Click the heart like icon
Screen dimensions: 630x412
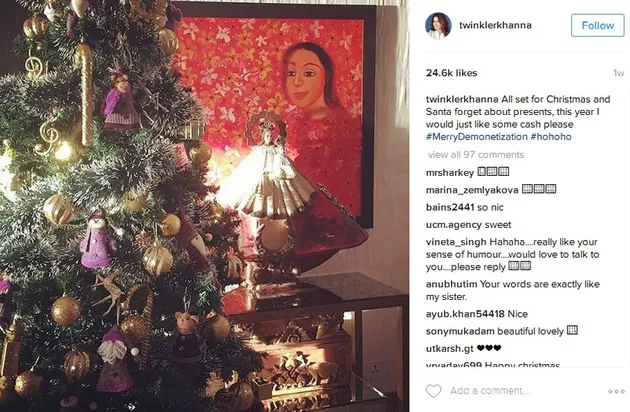point(433,391)
